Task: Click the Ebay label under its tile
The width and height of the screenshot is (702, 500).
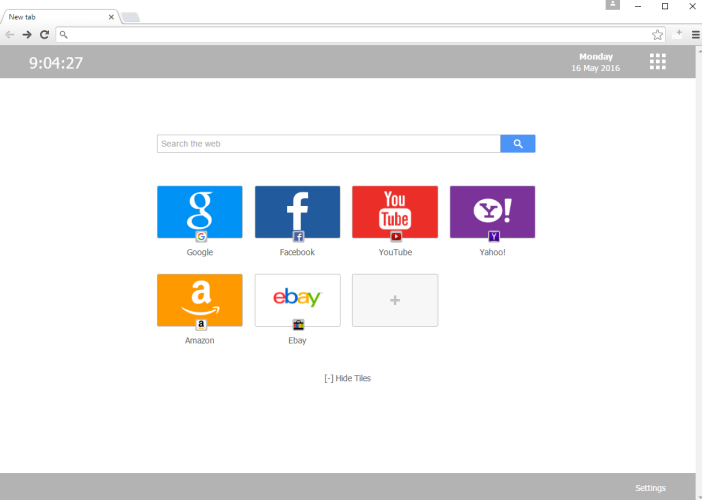Action: (297, 340)
